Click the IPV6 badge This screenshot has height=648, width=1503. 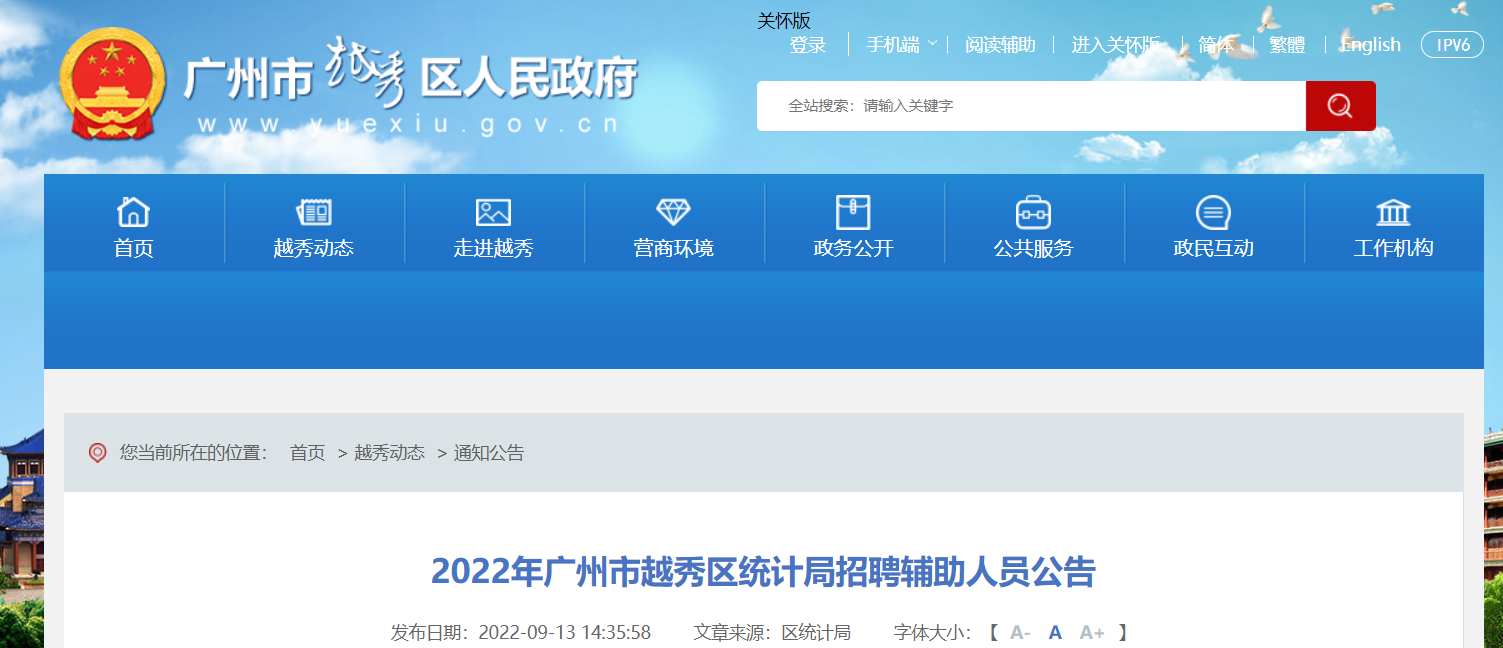click(1452, 45)
